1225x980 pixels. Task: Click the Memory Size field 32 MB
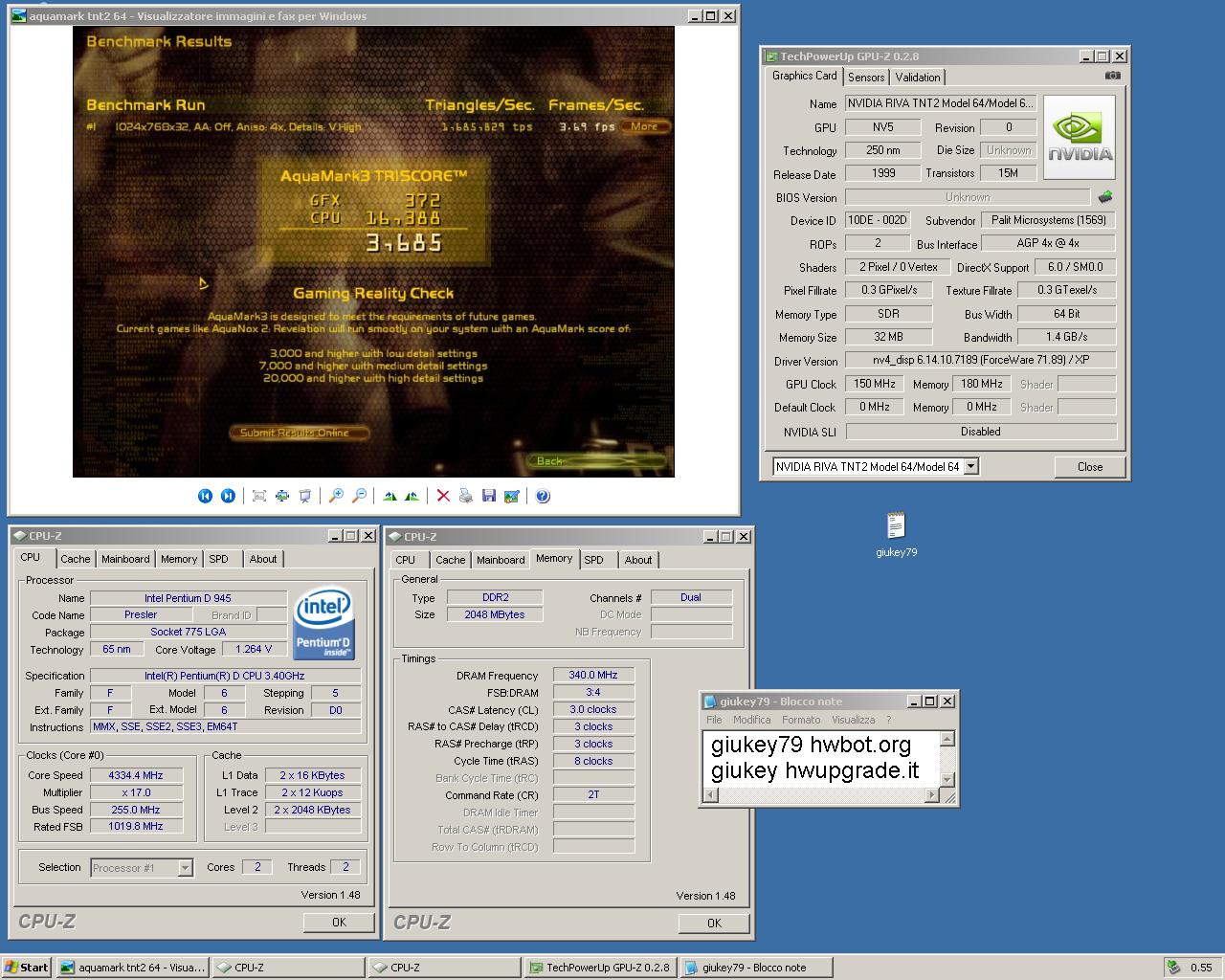click(888, 337)
